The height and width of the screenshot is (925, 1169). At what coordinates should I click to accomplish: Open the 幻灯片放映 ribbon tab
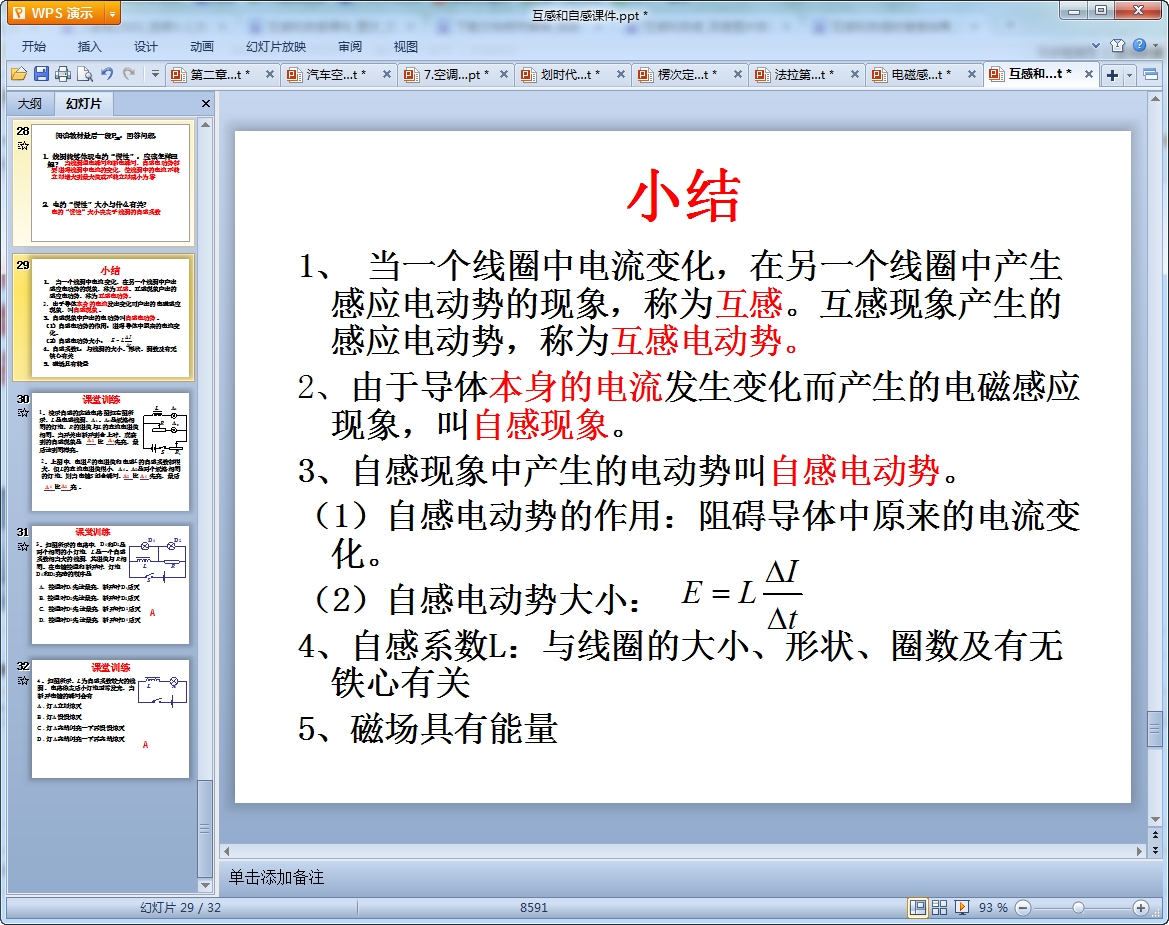(x=276, y=46)
